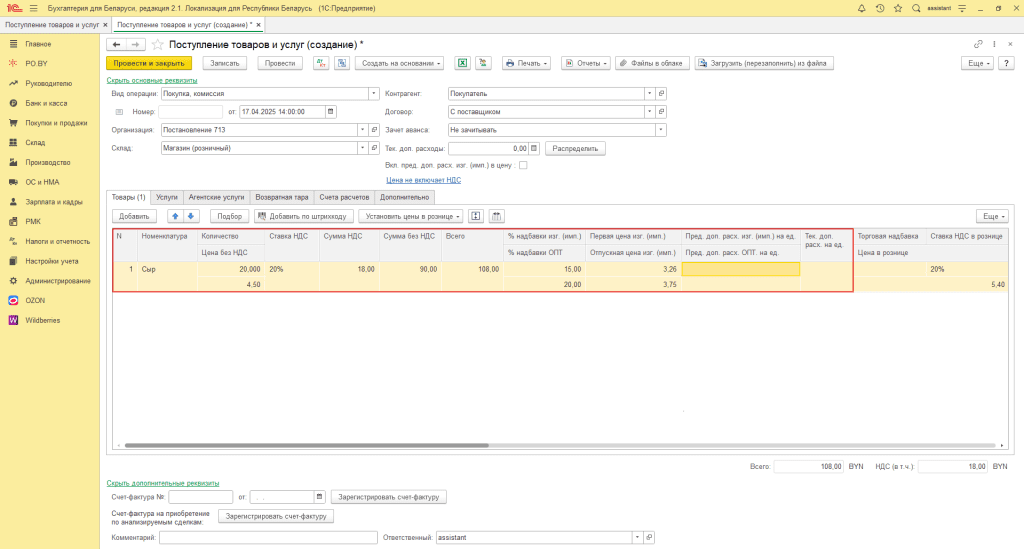Click into the Комментарий input field
The height and width of the screenshot is (549, 1024).
(268, 537)
